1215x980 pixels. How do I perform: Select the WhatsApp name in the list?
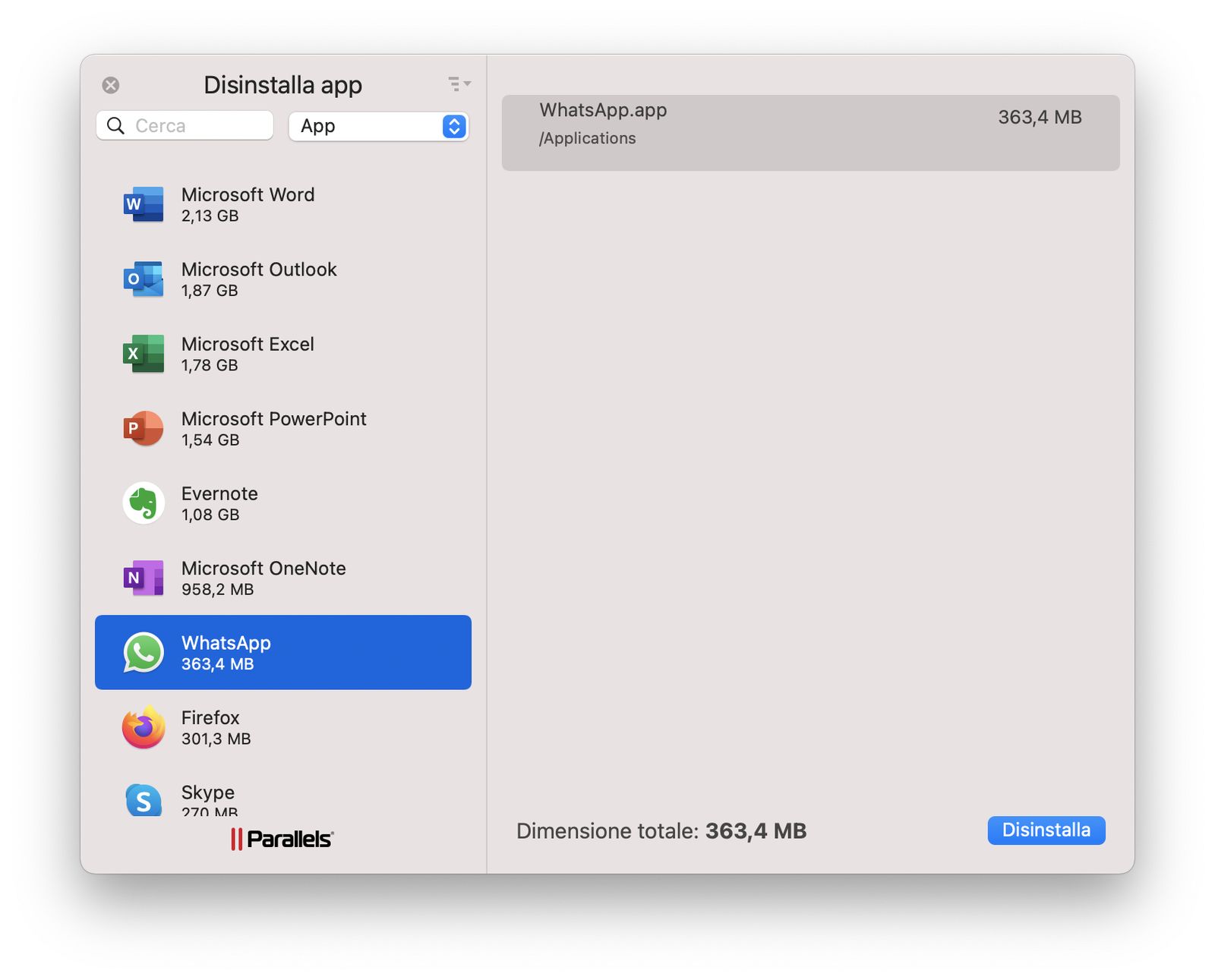coord(226,644)
